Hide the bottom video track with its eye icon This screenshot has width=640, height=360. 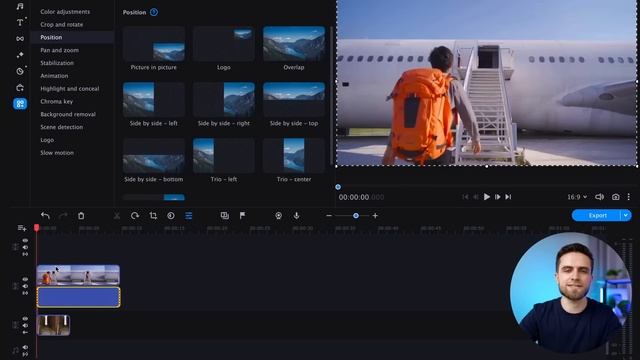point(25,319)
